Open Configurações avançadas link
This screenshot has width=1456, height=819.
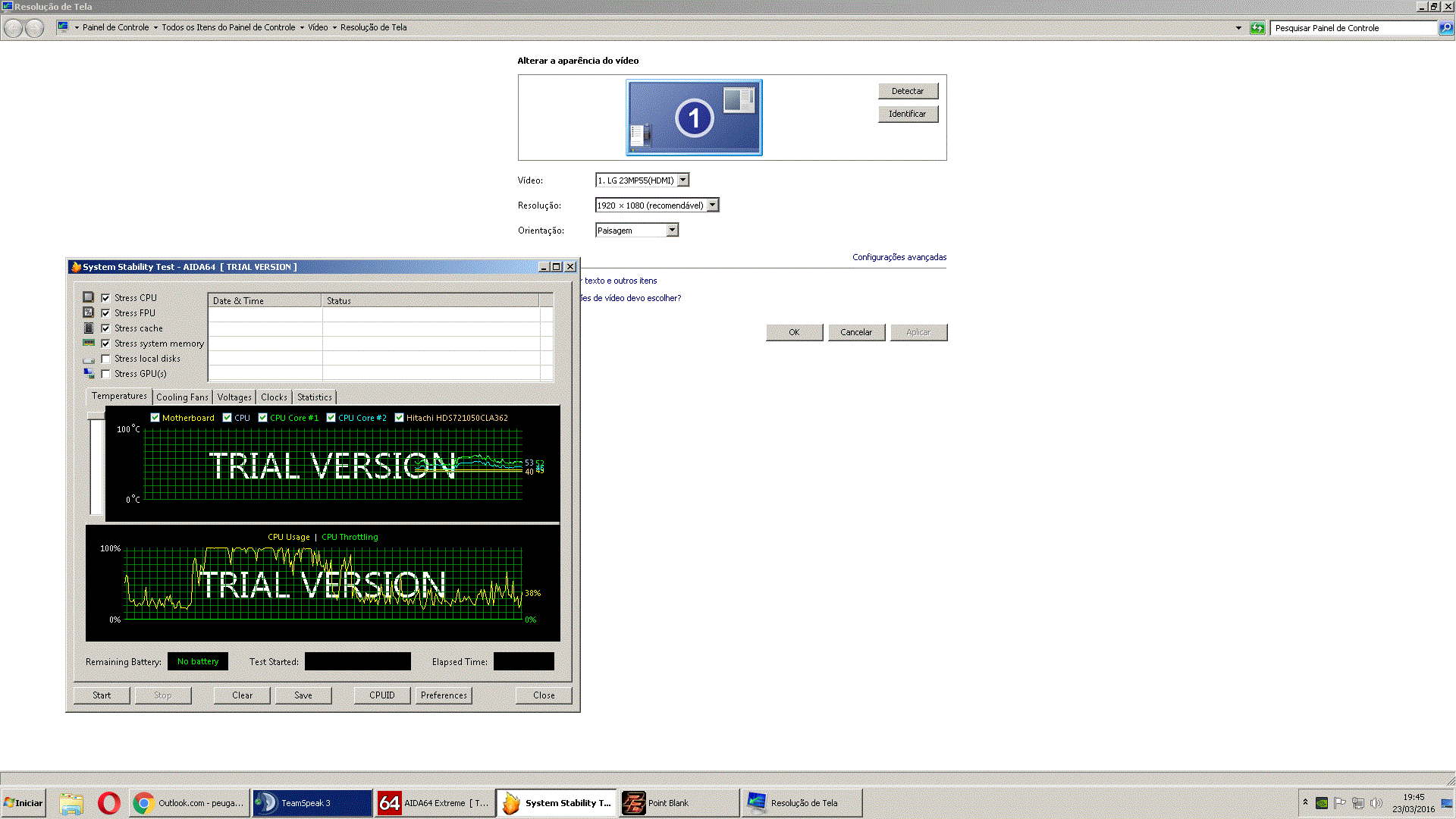(x=899, y=257)
